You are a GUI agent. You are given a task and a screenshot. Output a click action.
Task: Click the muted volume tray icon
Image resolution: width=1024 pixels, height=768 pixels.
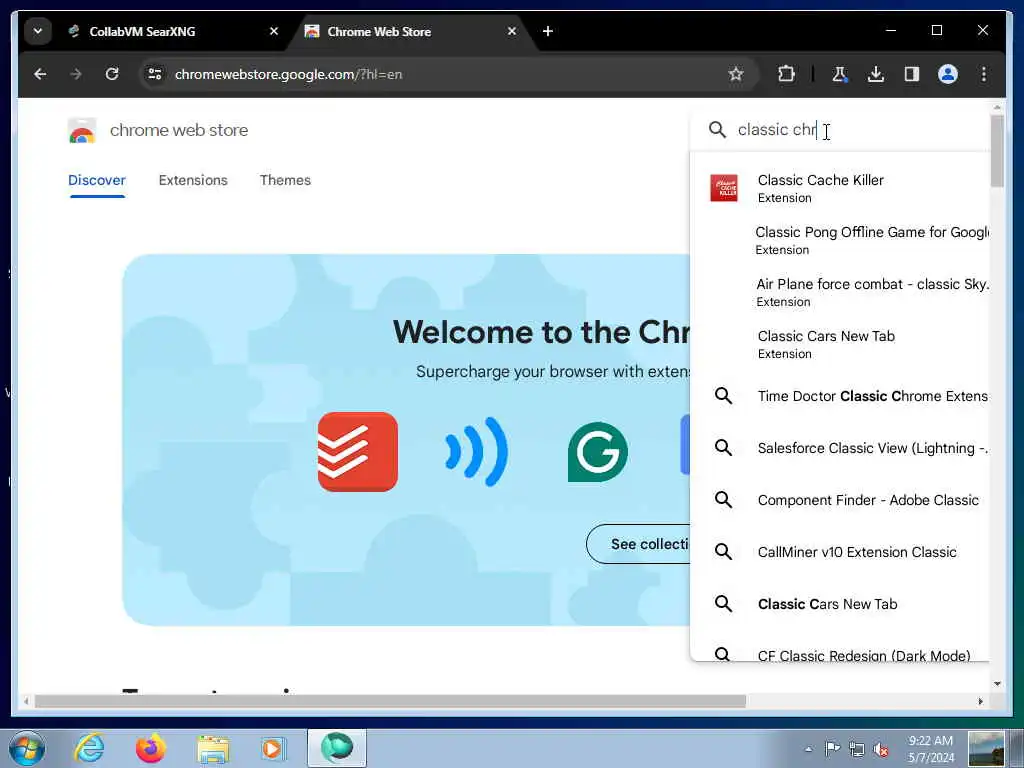coord(881,749)
